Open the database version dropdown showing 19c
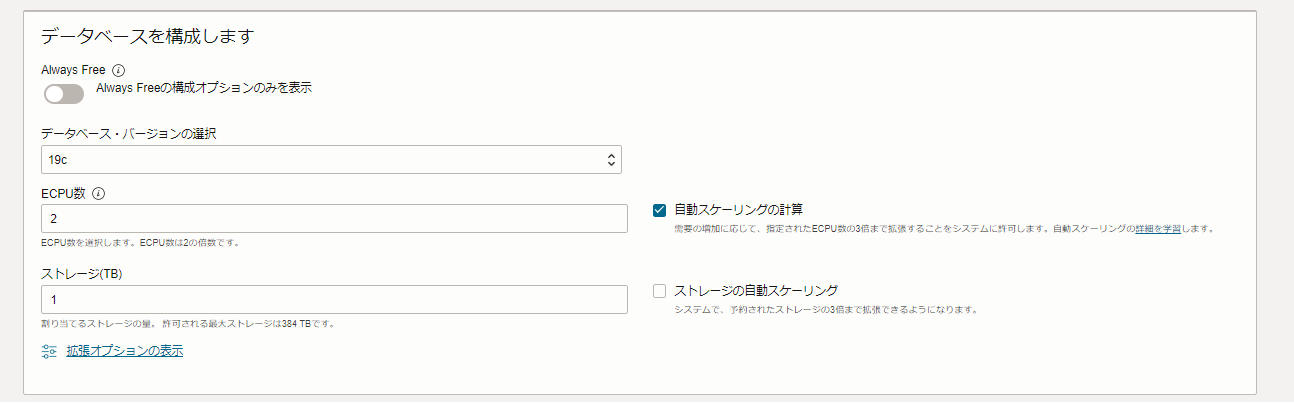The height and width of the screenshot is (404, 1294). (x=330, y=159)
